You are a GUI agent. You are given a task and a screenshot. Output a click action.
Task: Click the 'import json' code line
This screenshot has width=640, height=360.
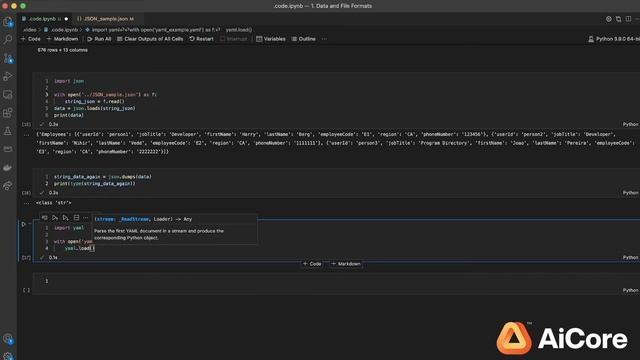coord(69,81)
